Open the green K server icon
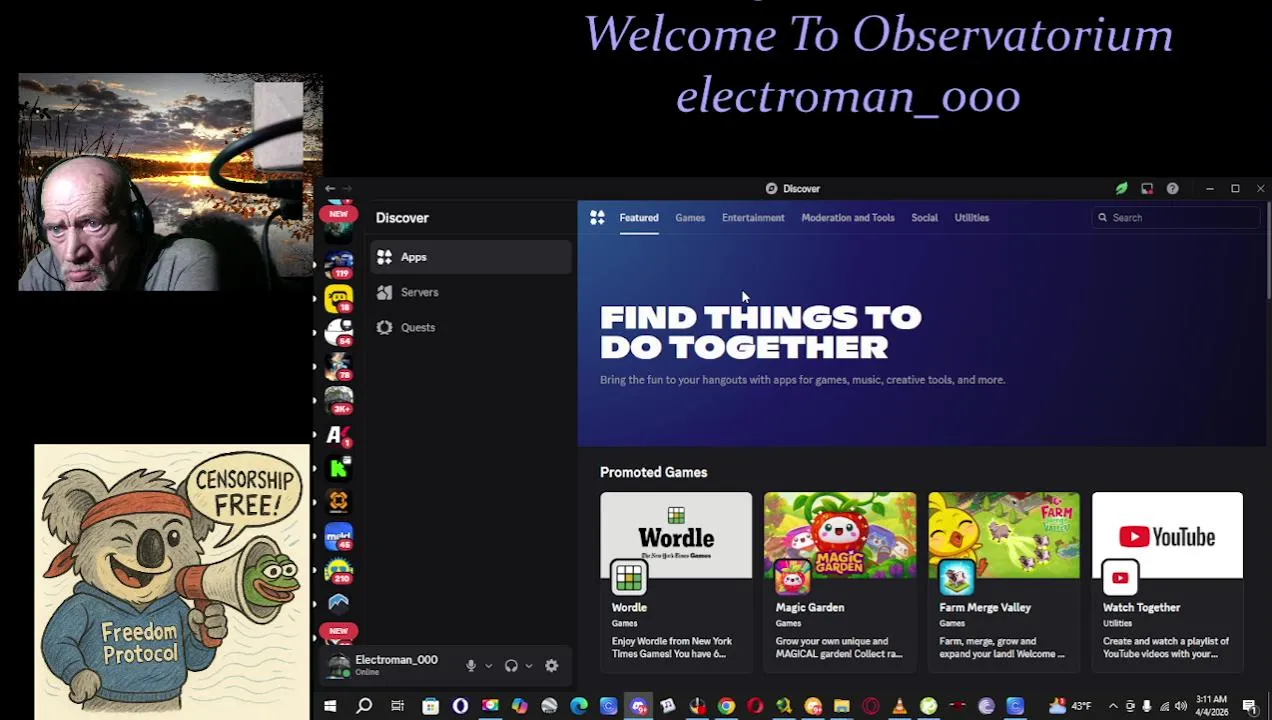Screen dimensions: 1272x720 tap(339, 467)
